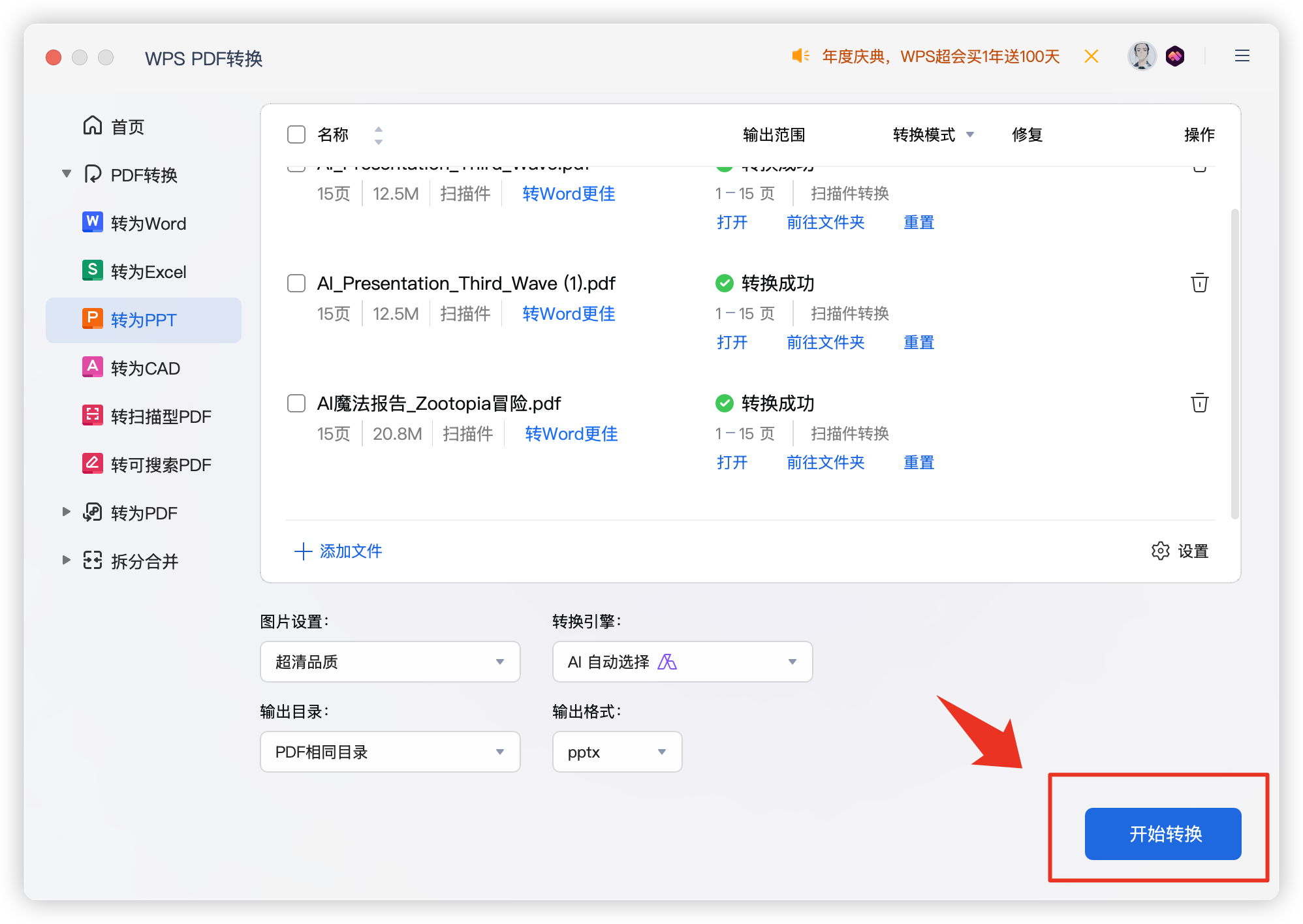Select the AI魔法报告_Zootopia冒险.pdf checkbox
This screenshot has width=1303, height=924.
click(296, 403)
